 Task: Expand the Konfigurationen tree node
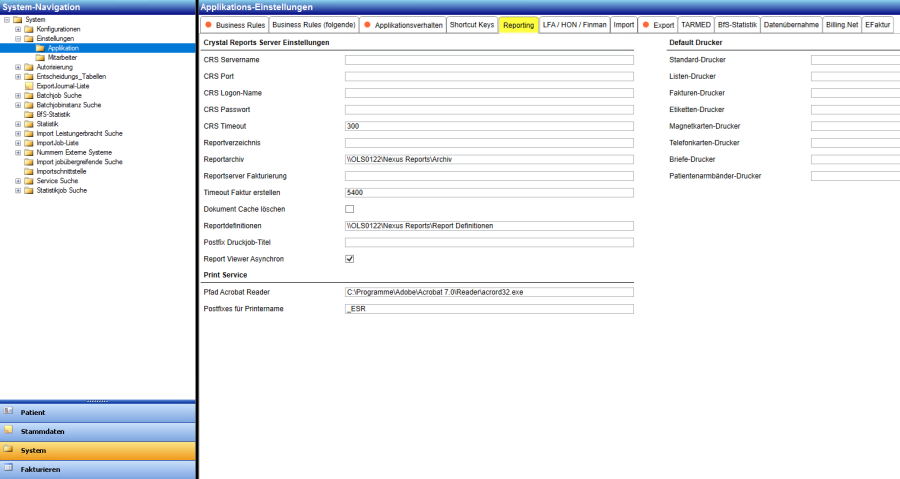coord(18,29)
